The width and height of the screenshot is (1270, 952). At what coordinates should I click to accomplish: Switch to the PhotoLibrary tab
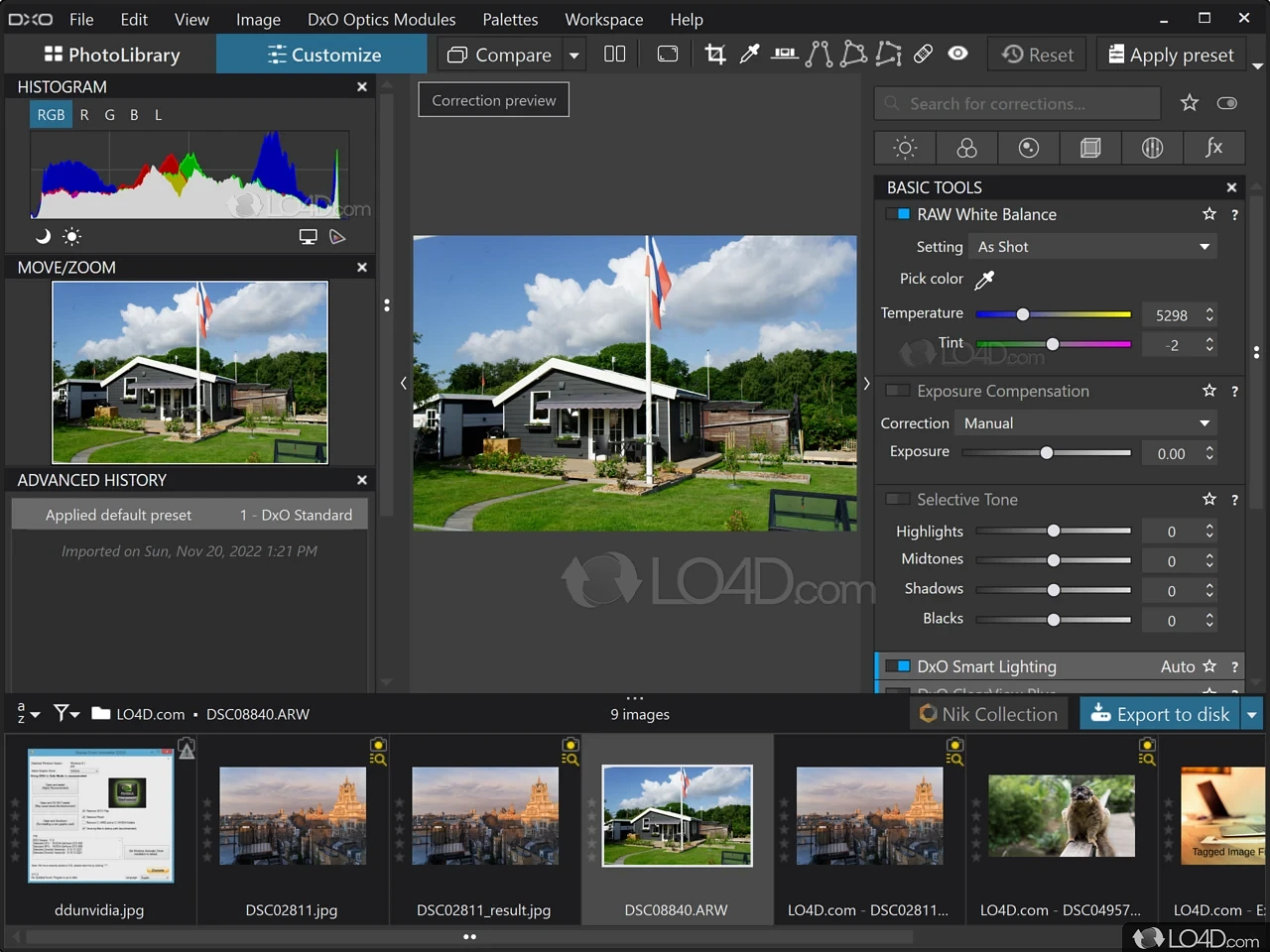click(111, 55)
